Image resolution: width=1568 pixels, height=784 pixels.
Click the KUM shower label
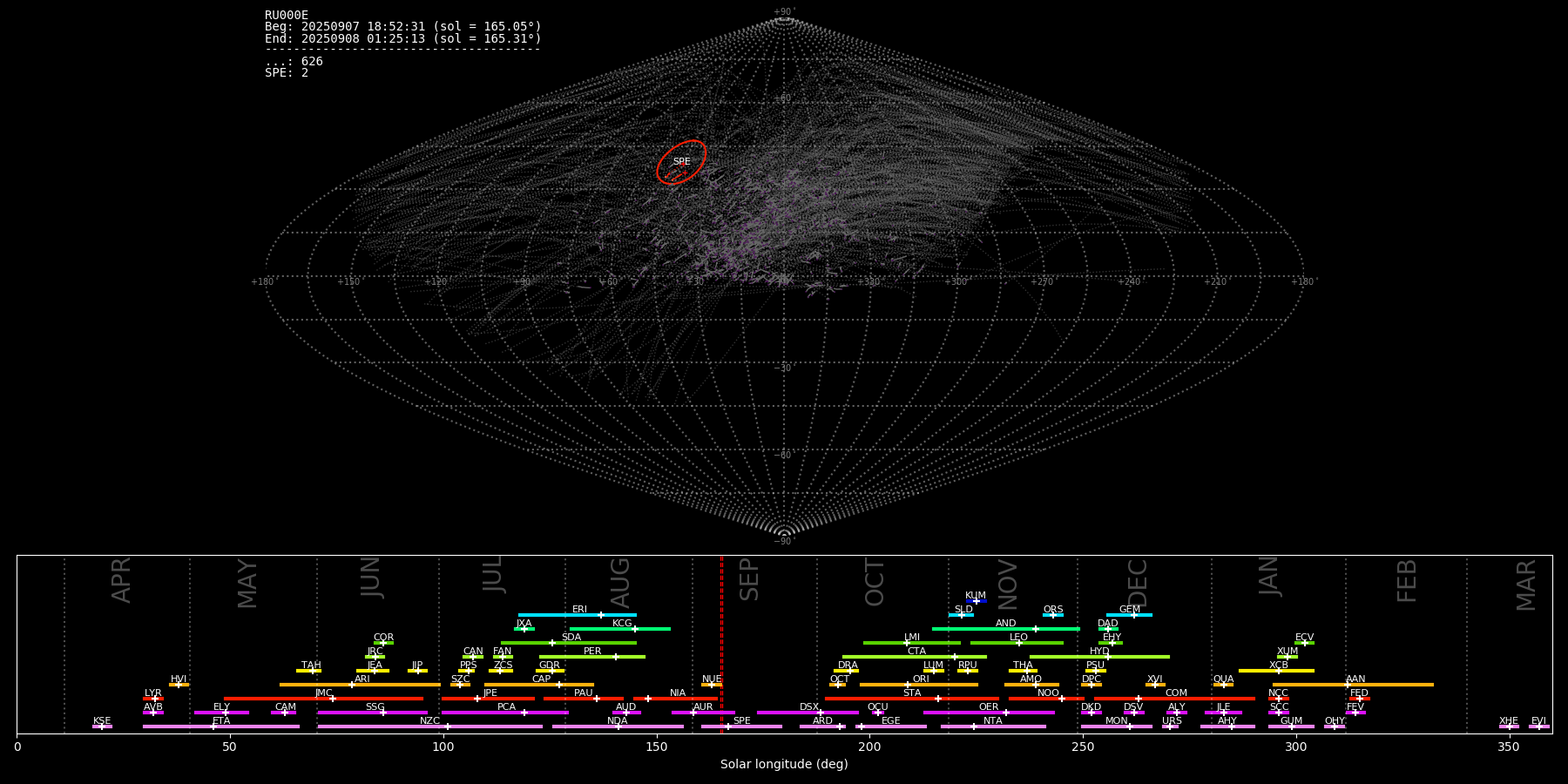976,595
